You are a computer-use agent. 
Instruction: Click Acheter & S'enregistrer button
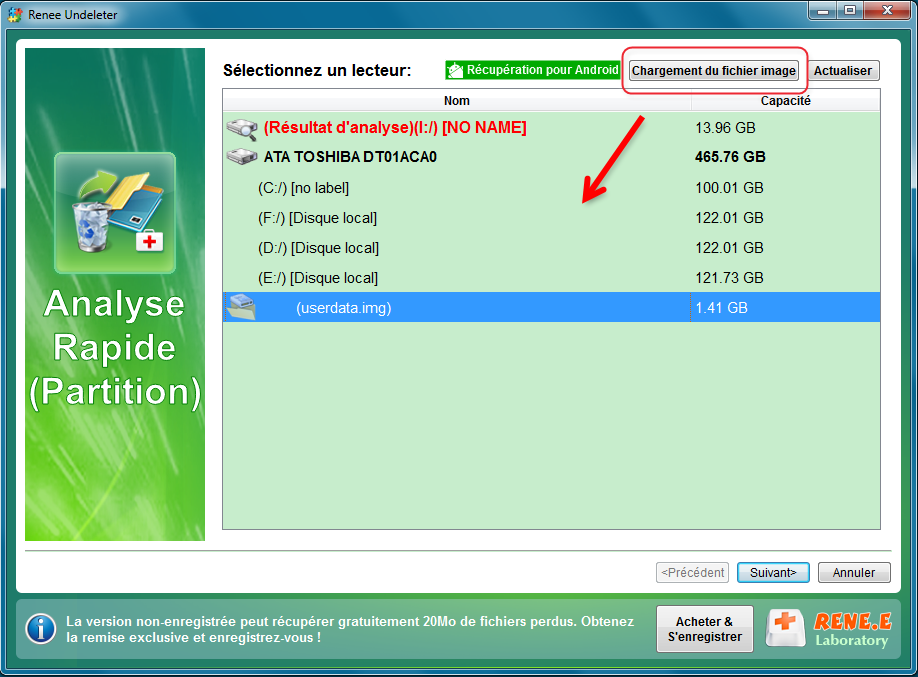tap(705, 629)
